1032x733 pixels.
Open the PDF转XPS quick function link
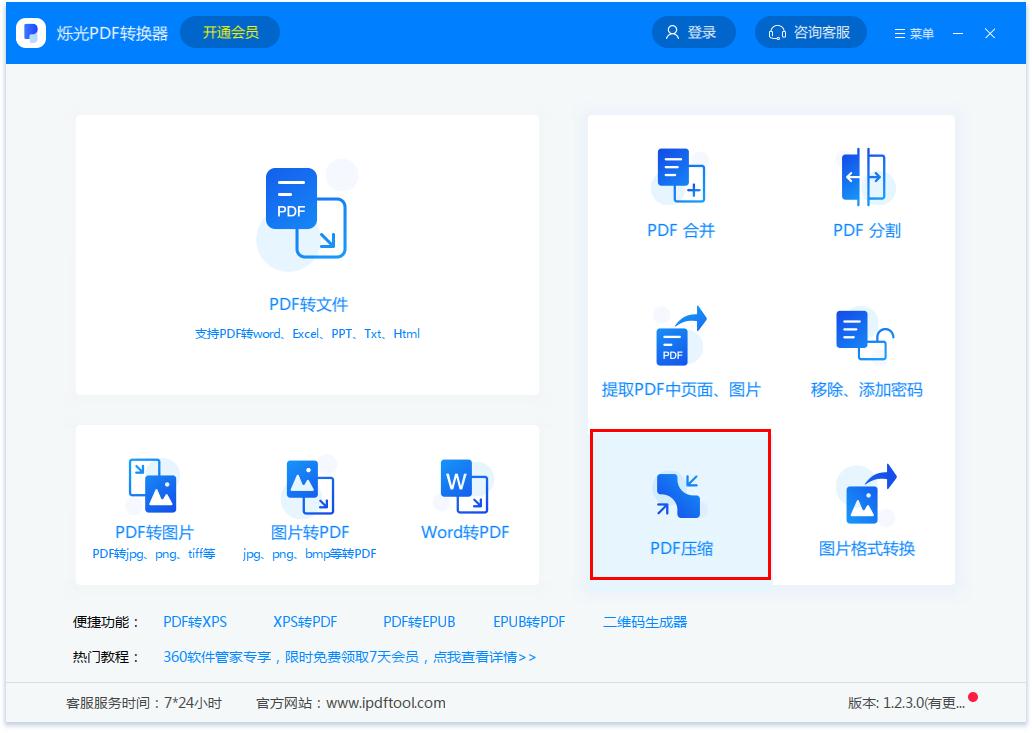click(x=194, y=621)
